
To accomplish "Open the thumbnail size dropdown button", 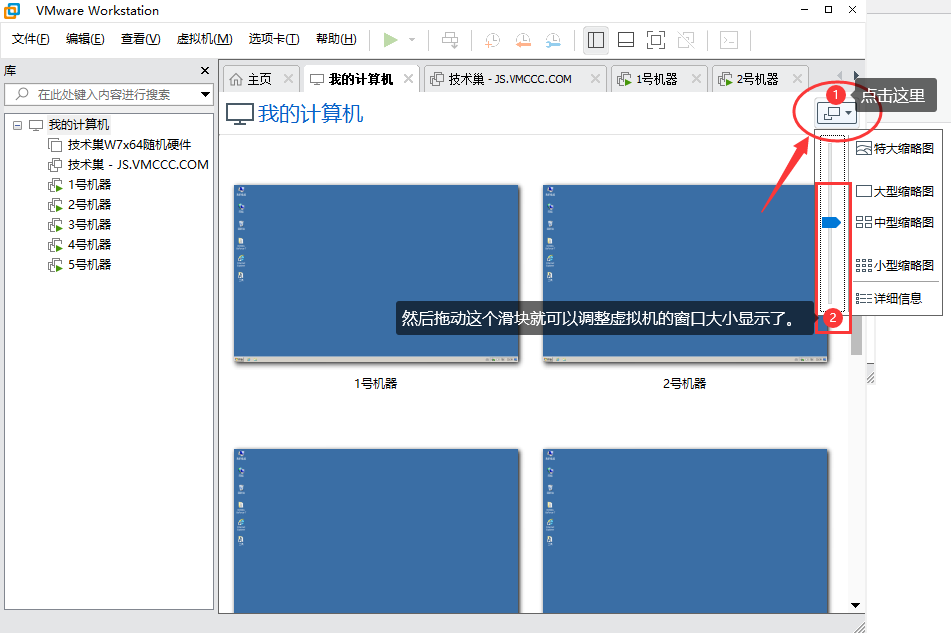I will tap(836, 113).
